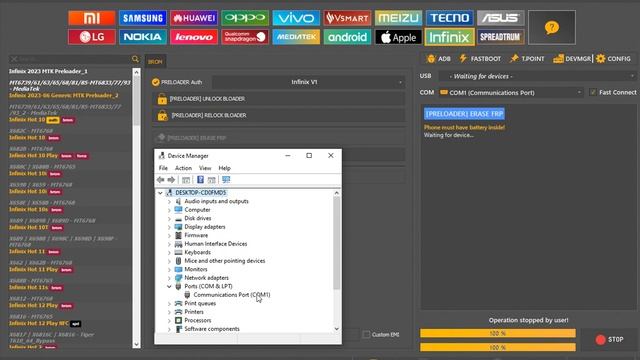Click PRELOADER UNLOCK BLOADER button
The width and height of the screenshot is (640, 360).
(x=280, y=99)
